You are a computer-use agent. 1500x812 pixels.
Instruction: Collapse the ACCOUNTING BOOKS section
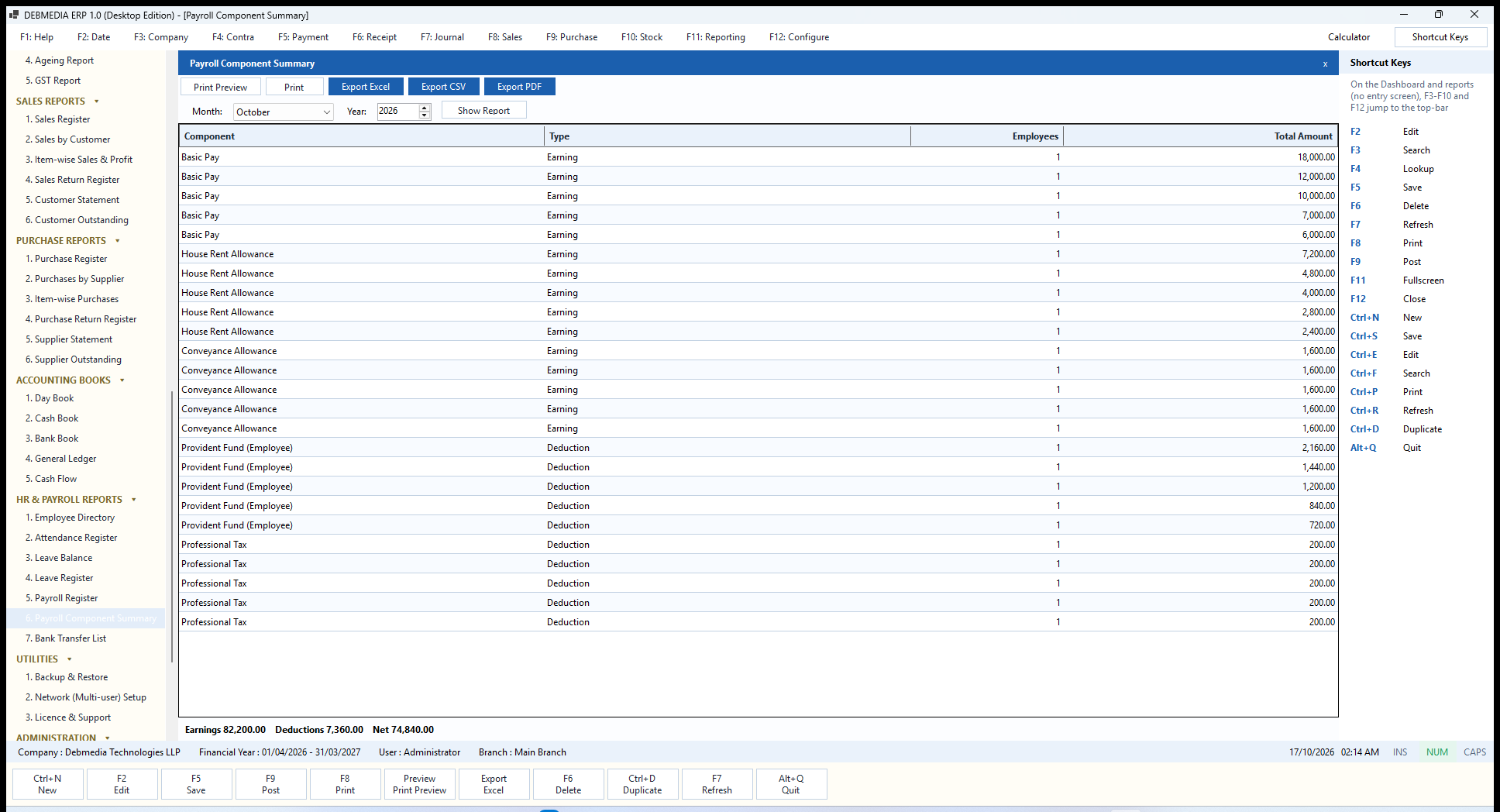pyautogui.click(x=122, y=380)
